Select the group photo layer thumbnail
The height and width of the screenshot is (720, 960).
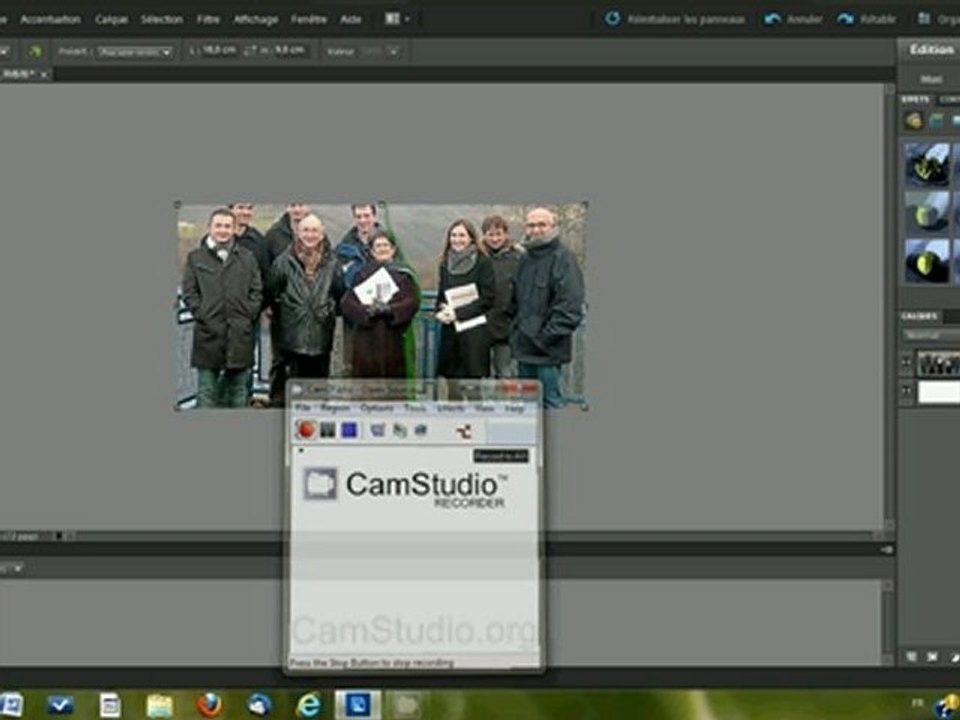pyautogui.click(x=938, y=364)
